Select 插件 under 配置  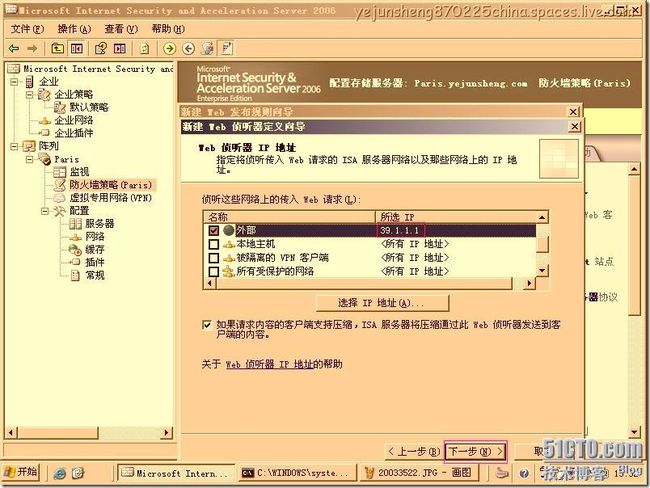click(x=95, y=262)
